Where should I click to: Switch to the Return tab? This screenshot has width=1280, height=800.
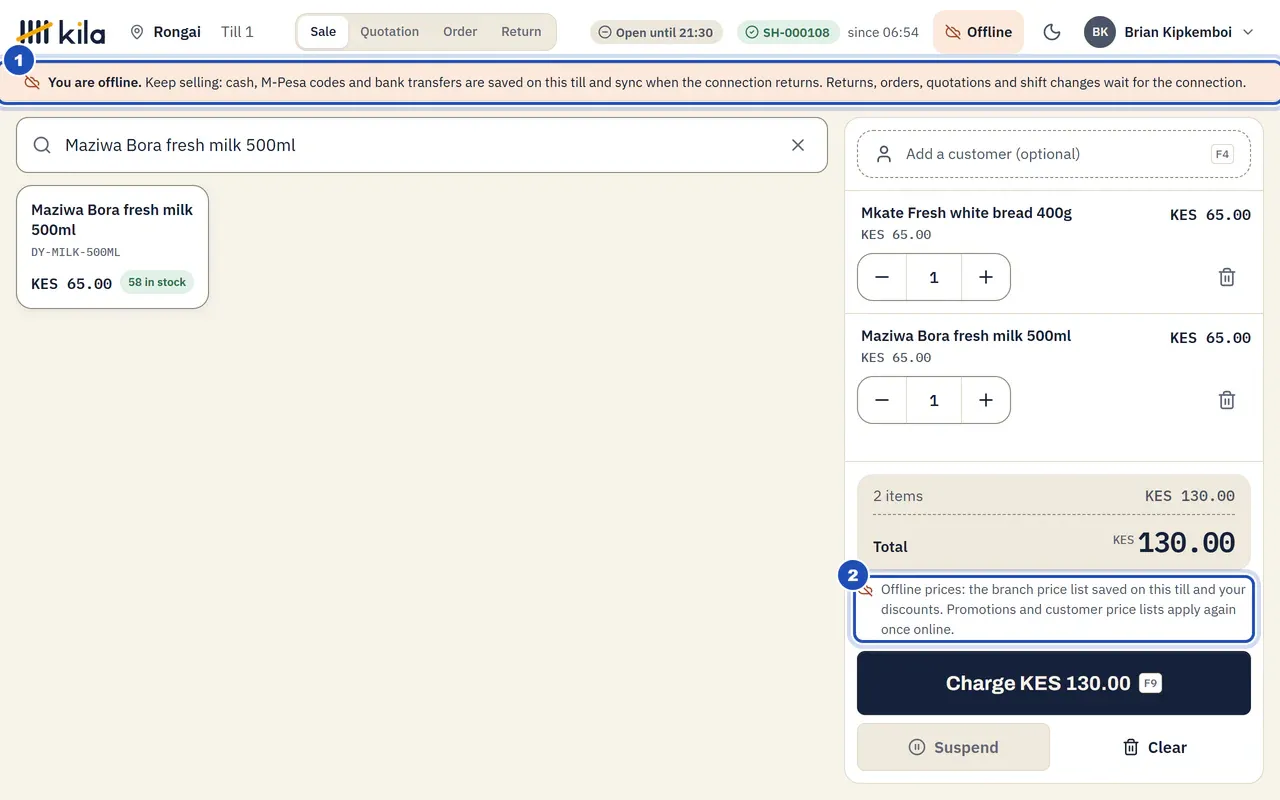coord(521,32)
